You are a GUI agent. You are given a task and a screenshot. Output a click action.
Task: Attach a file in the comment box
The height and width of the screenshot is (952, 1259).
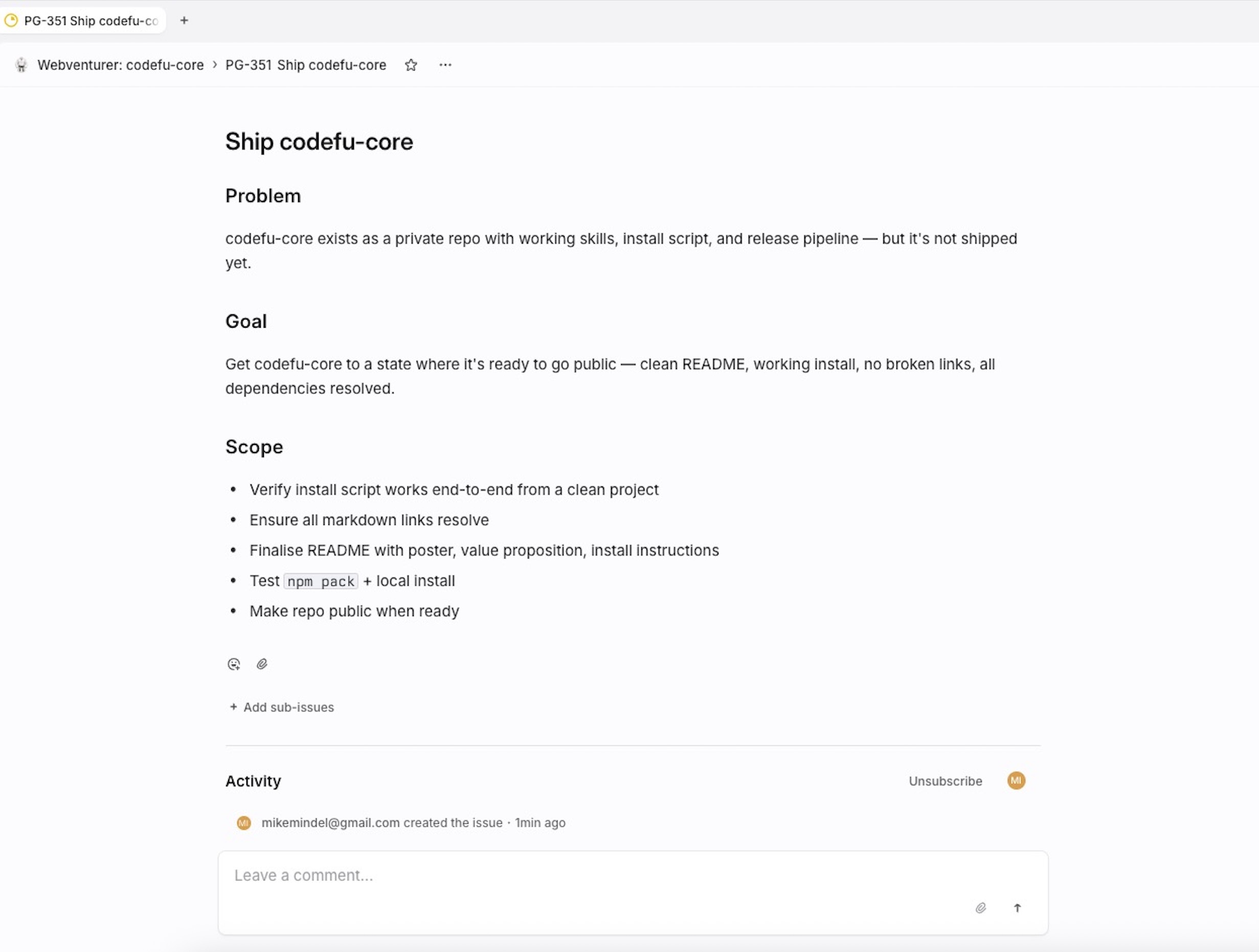tap(981, 908)
